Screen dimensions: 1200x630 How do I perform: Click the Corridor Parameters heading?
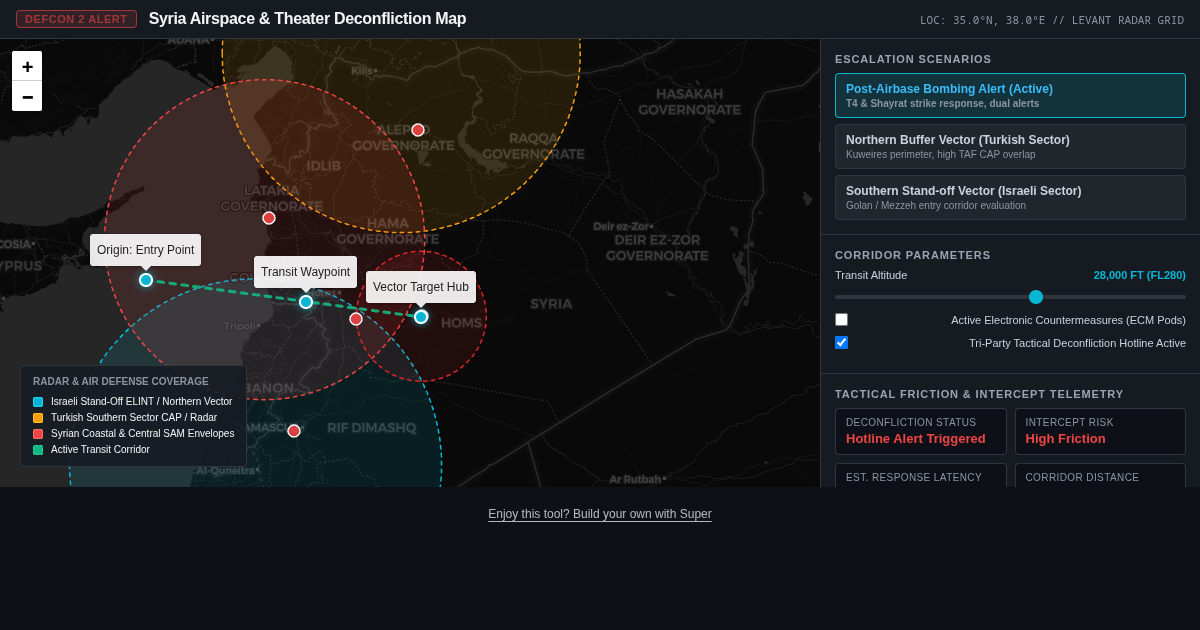(913, 255)
